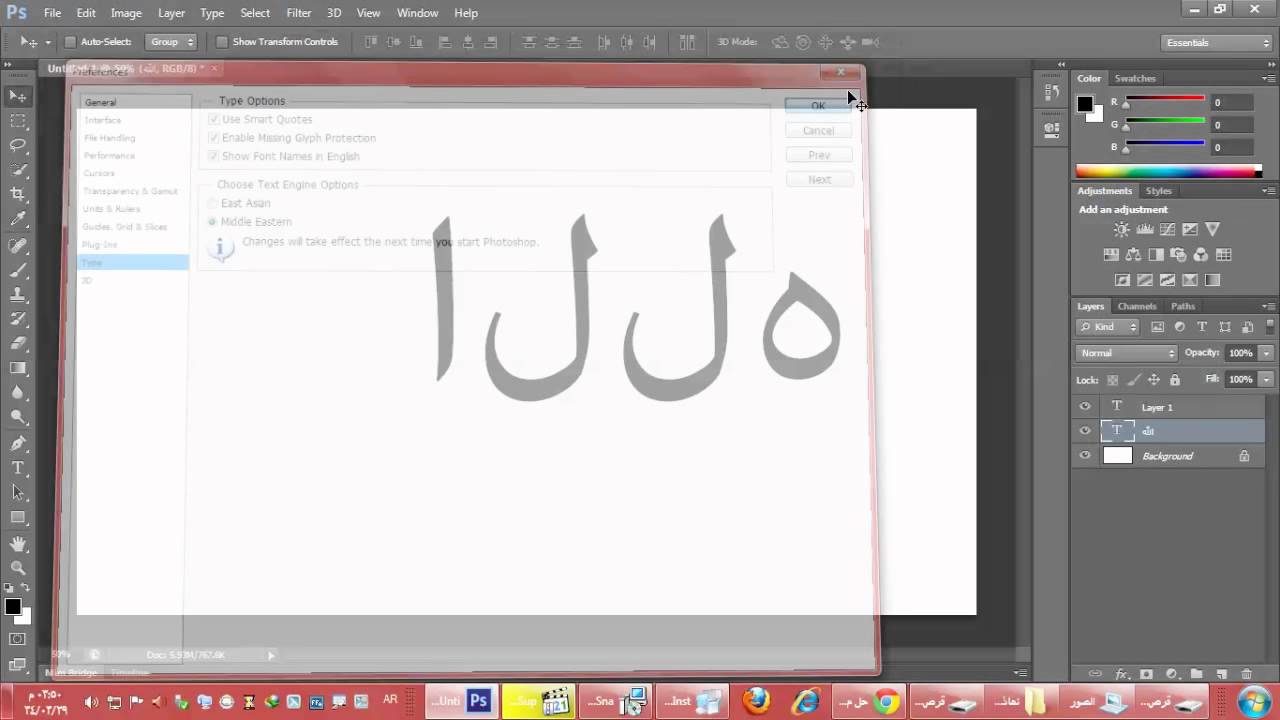Select the Rectangular Marquee tool

click(18, 121)
